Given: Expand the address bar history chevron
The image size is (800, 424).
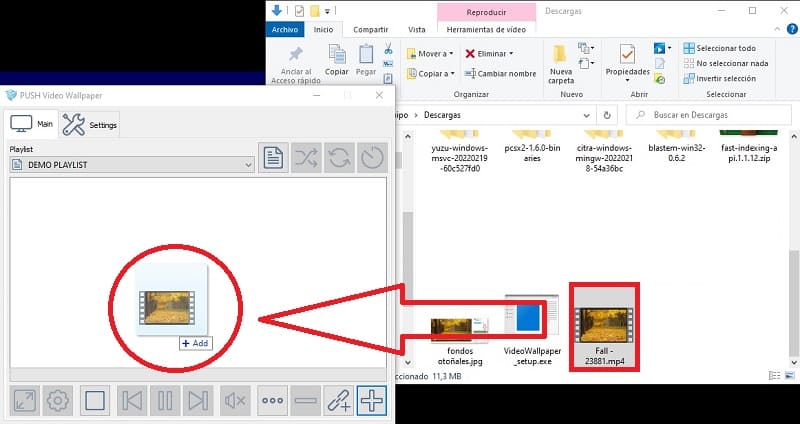Looking at the screenshot, I should tap(587, 115).
